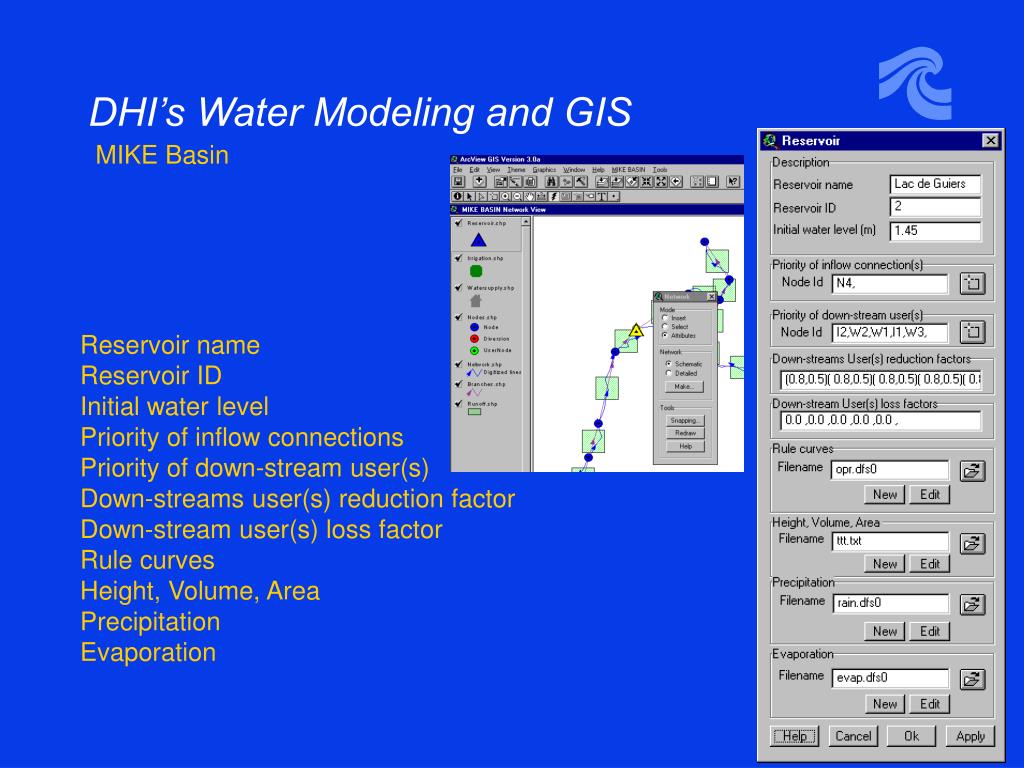Click the Redraw button

coord(685,433)
